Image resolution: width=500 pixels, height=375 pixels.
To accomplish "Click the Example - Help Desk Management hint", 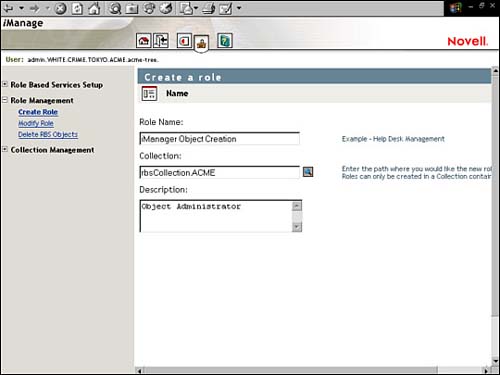I will coord(393,139).
